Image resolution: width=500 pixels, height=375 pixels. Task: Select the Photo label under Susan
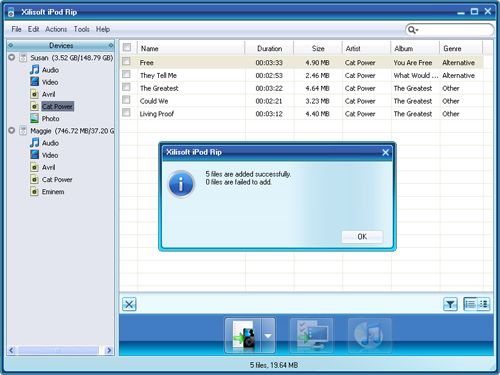50,118
